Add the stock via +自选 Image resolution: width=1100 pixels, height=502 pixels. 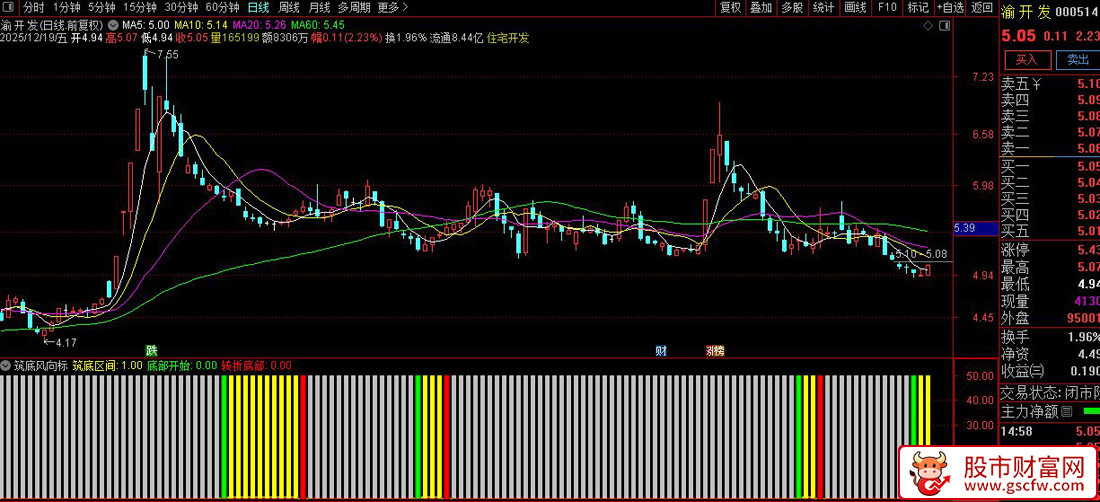pyautogui.click(x=950, y=8)
